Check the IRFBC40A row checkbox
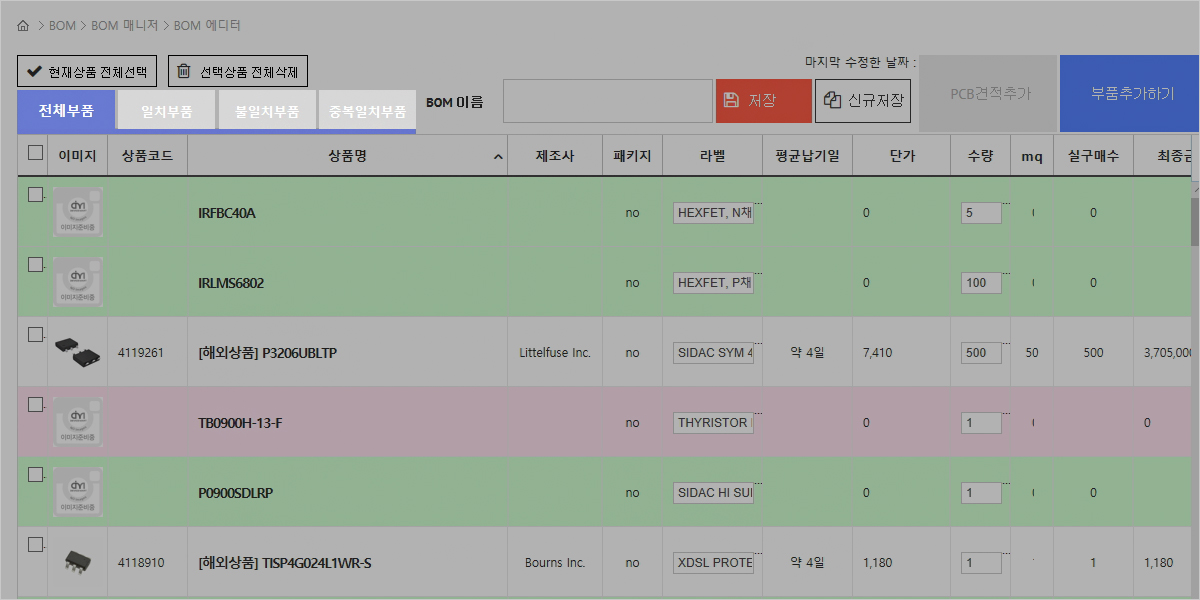 click(36, 195)
